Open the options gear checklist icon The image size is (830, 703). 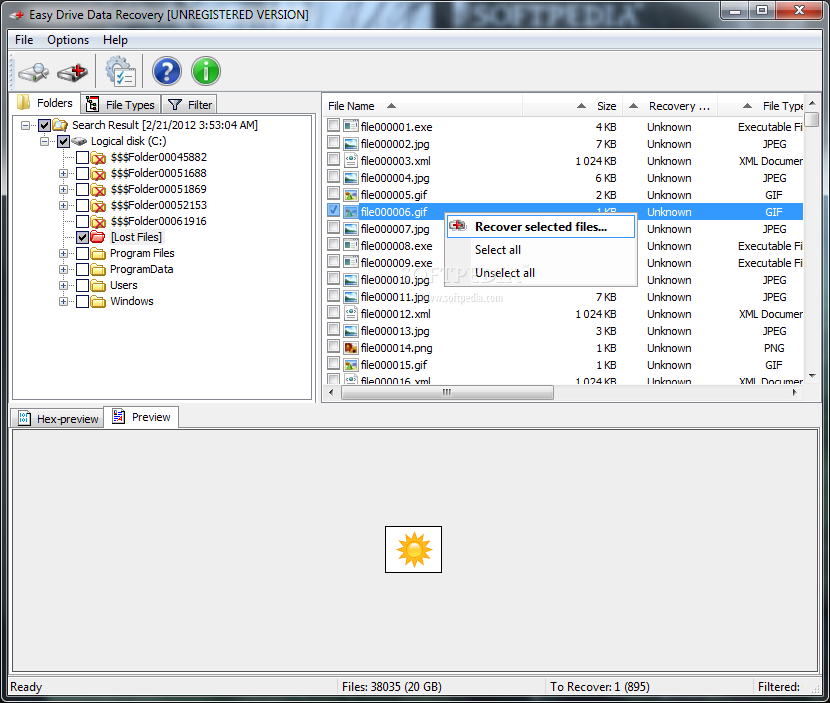(121, 72)
